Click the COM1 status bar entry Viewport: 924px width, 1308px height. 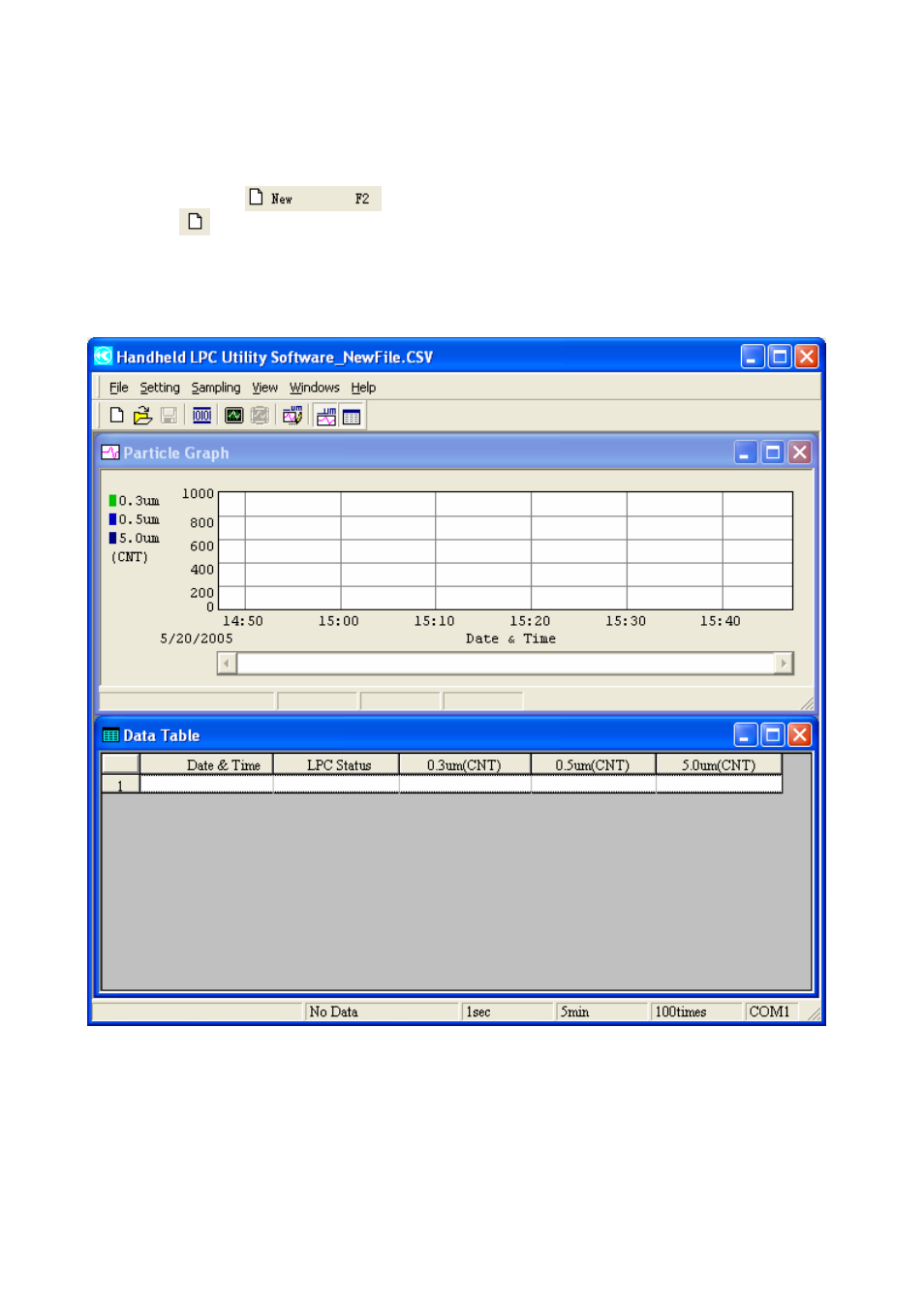click(771, 1012)
